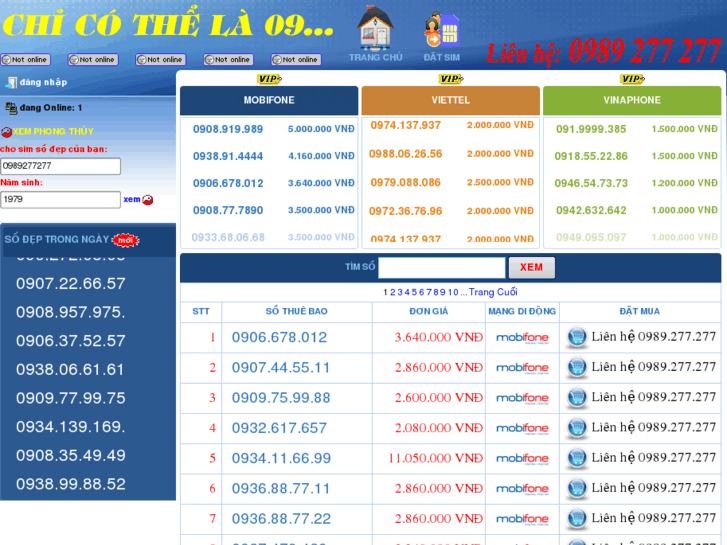Click the VIP badge above MOBIFONE
Viewport: 727px width, 545px height.
[269, 79]
